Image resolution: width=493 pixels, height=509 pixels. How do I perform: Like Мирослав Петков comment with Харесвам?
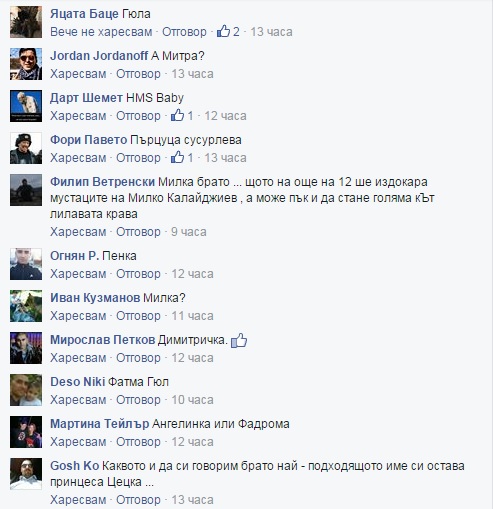78,358
